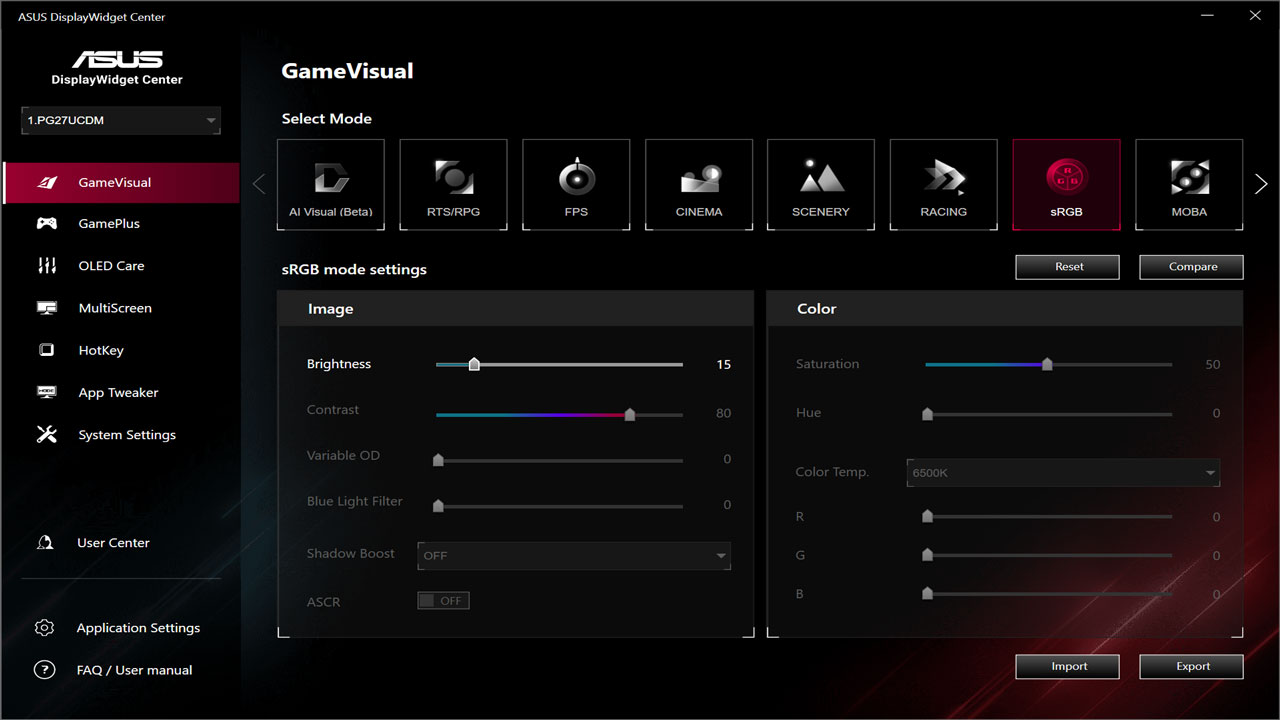Click the FAQ question mark icon
The image size is (1280, 720).
pos(44,670)
